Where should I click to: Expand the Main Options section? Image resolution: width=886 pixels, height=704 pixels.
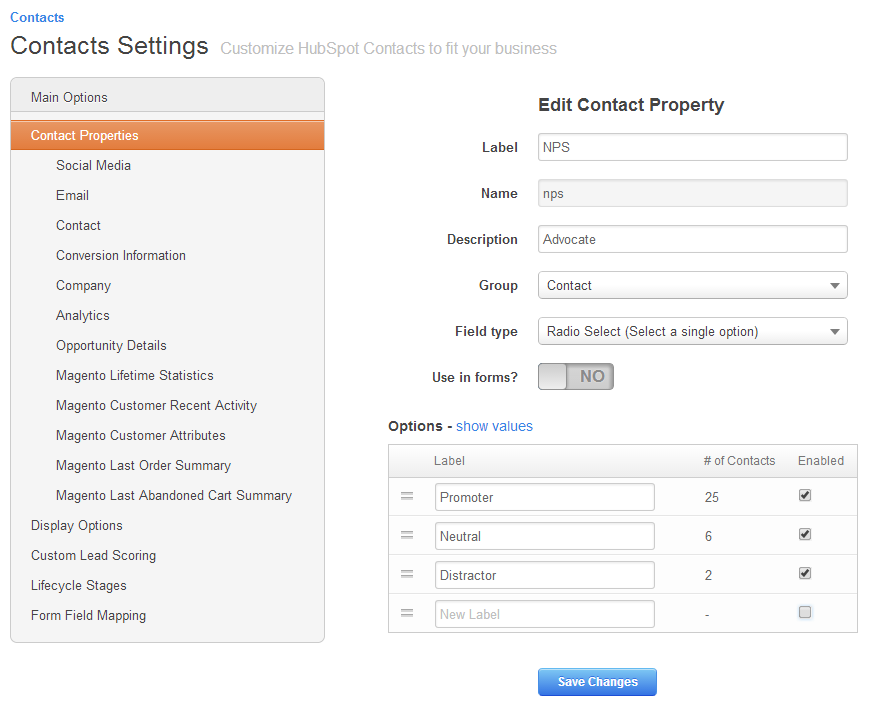[167, 97]
